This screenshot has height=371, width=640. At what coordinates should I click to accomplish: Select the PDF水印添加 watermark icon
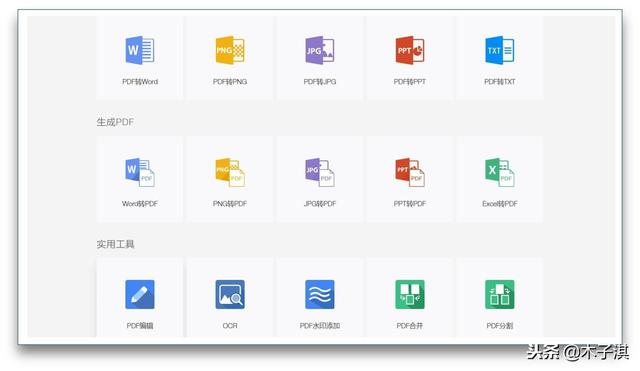[x=320, y=294]
